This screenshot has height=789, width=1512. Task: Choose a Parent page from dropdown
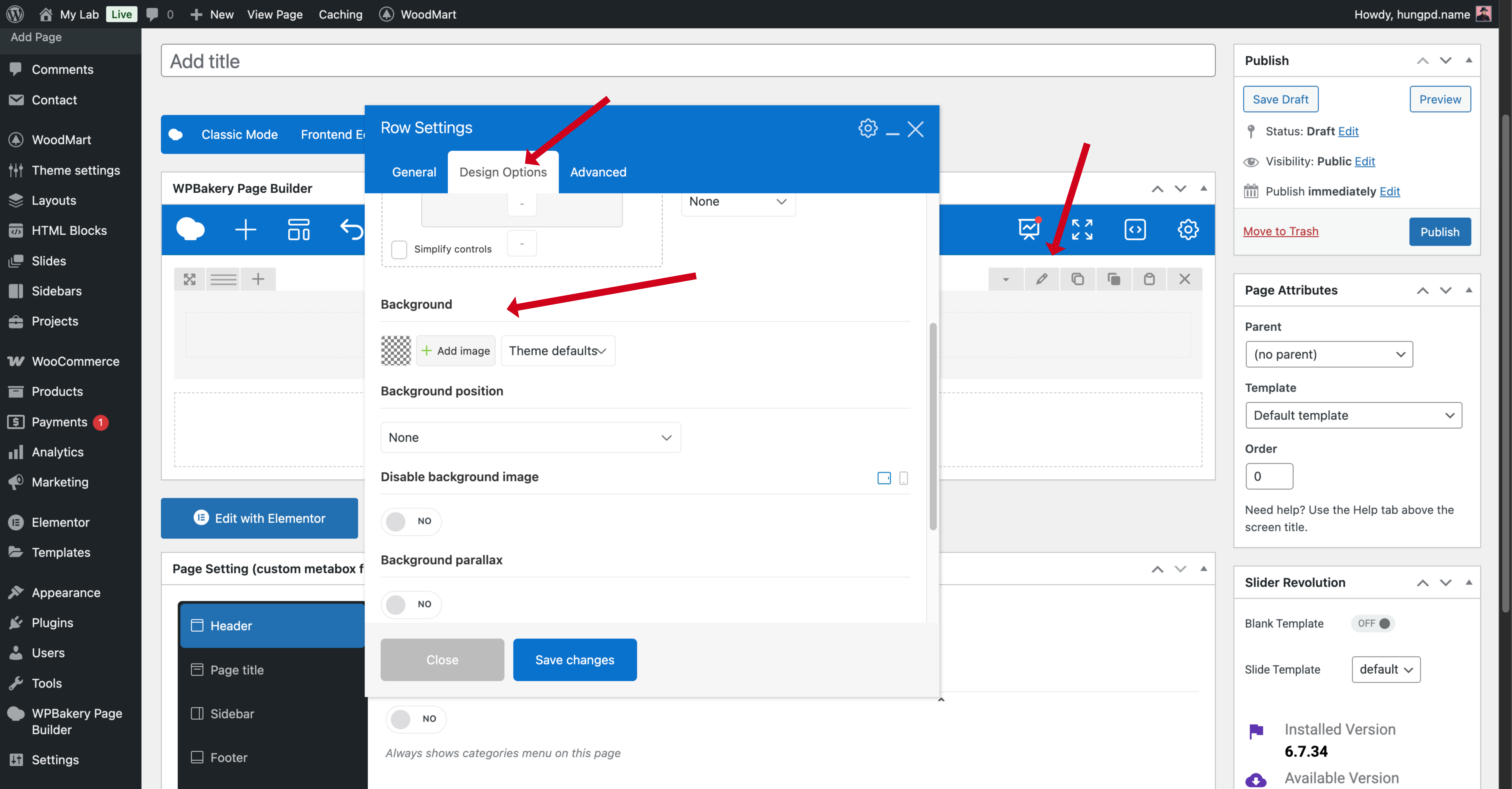click(x=1329, y=354)
